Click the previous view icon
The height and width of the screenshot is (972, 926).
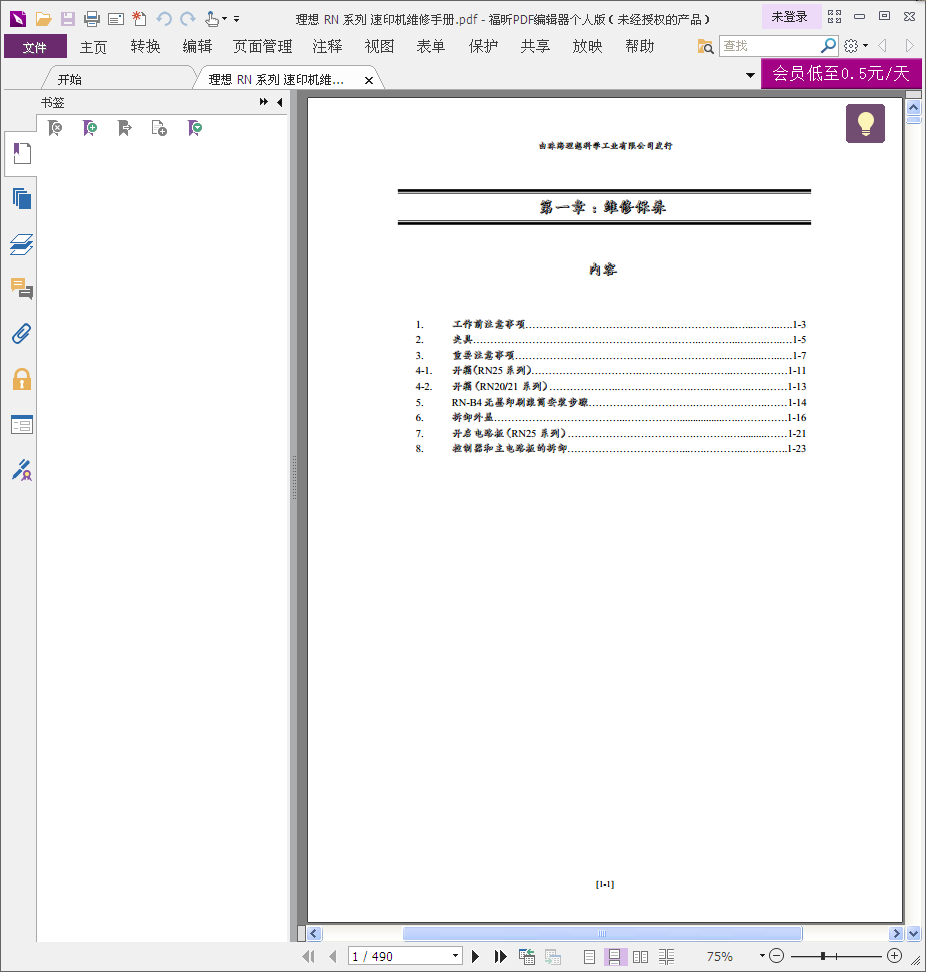(527, 957)
